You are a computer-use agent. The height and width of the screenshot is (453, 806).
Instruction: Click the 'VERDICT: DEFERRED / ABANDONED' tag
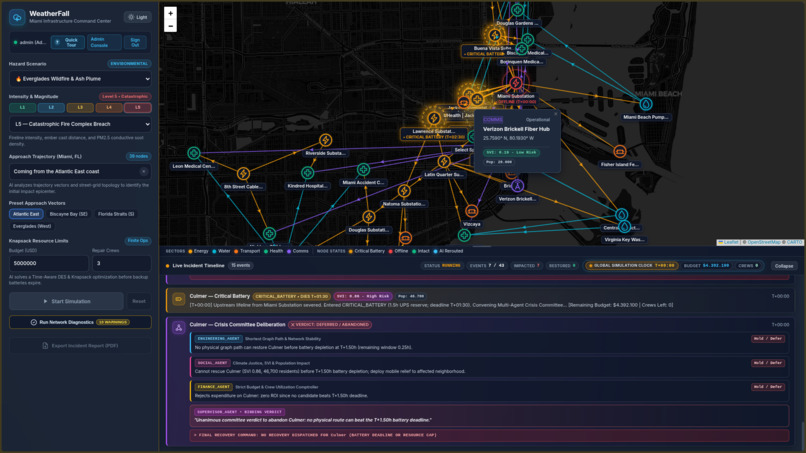[x=330, y=325]
